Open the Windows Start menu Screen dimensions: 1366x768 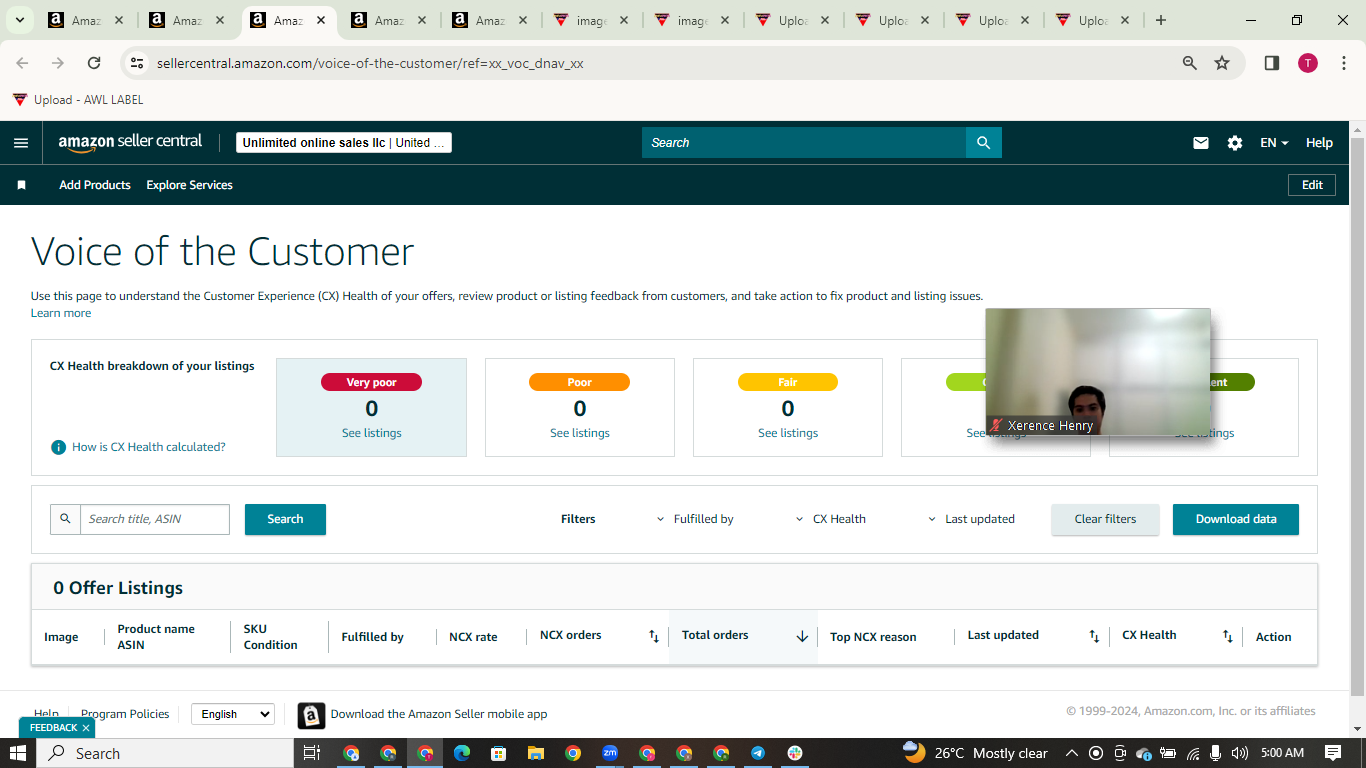[18, 753]
